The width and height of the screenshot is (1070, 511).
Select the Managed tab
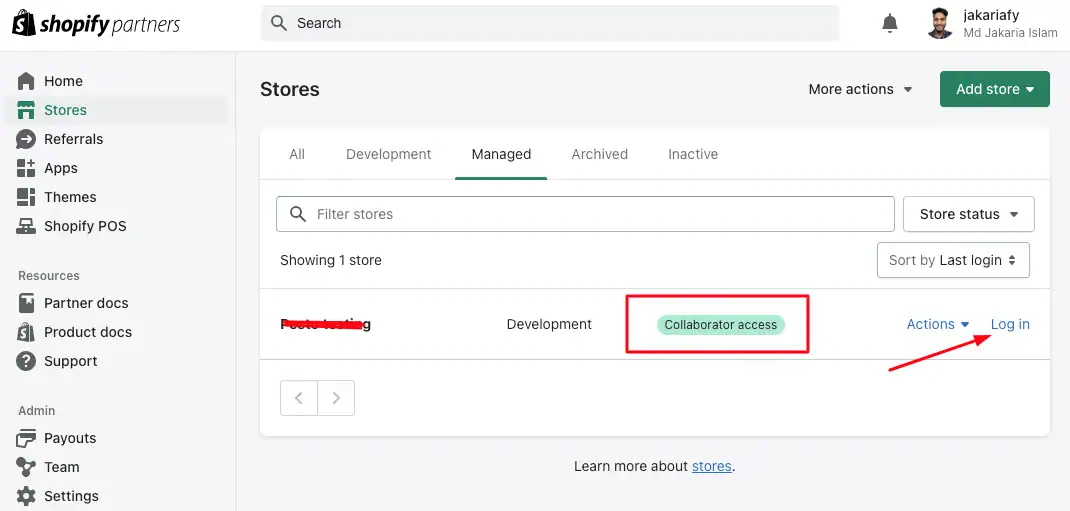(501, 154)
